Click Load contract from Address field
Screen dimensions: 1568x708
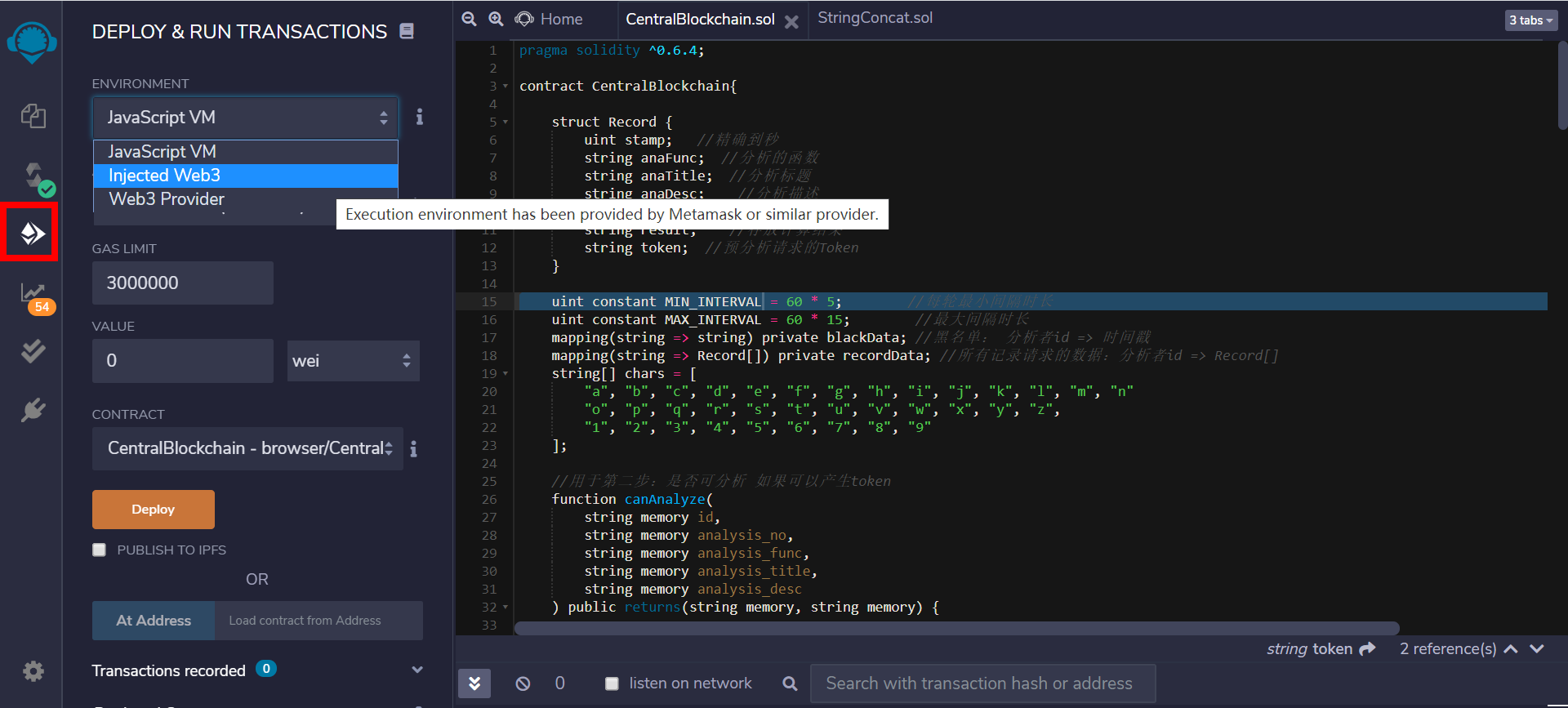tap(318, 621)
